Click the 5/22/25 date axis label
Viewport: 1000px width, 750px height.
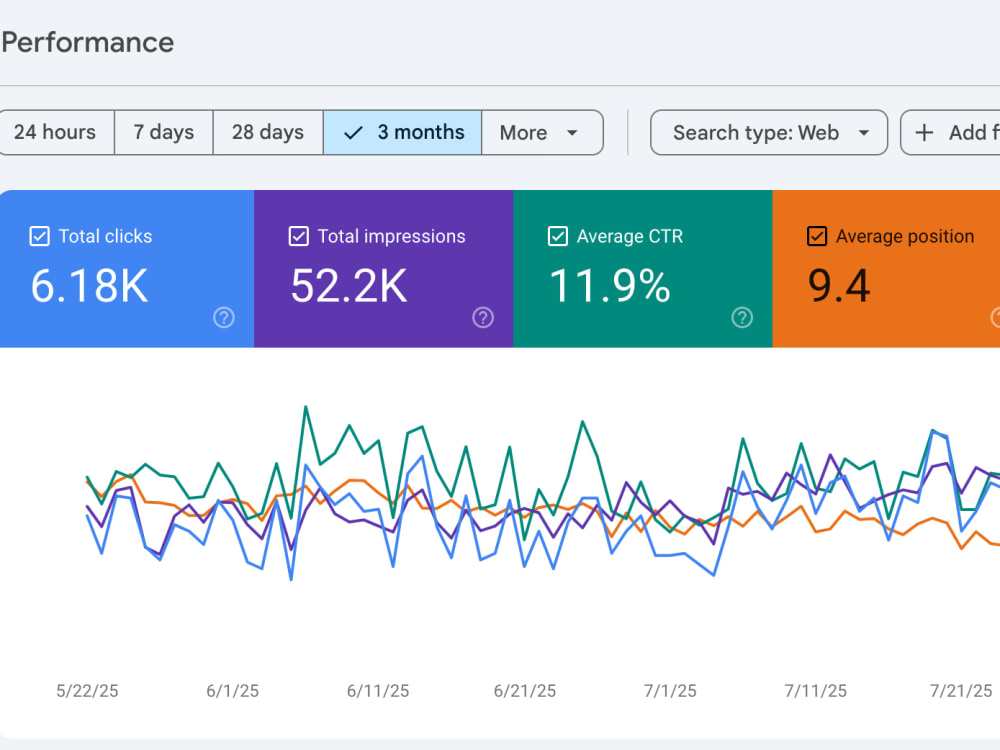coord(87,691)
